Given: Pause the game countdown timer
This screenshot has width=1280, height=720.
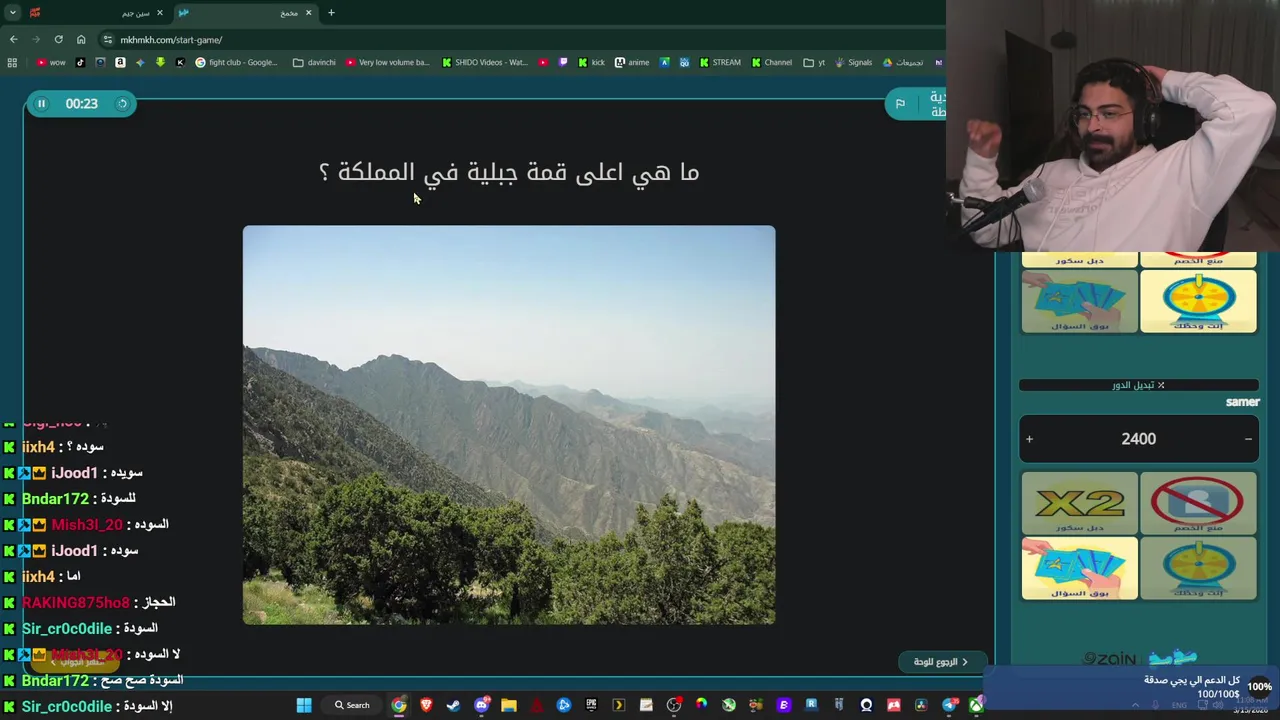Looking at the screenshot, I should [41, 103].
